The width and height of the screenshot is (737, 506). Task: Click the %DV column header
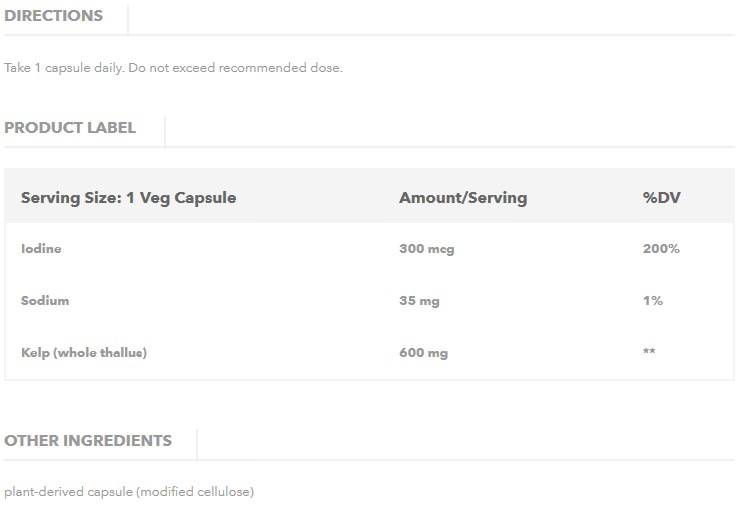click(x=661, y=198)
